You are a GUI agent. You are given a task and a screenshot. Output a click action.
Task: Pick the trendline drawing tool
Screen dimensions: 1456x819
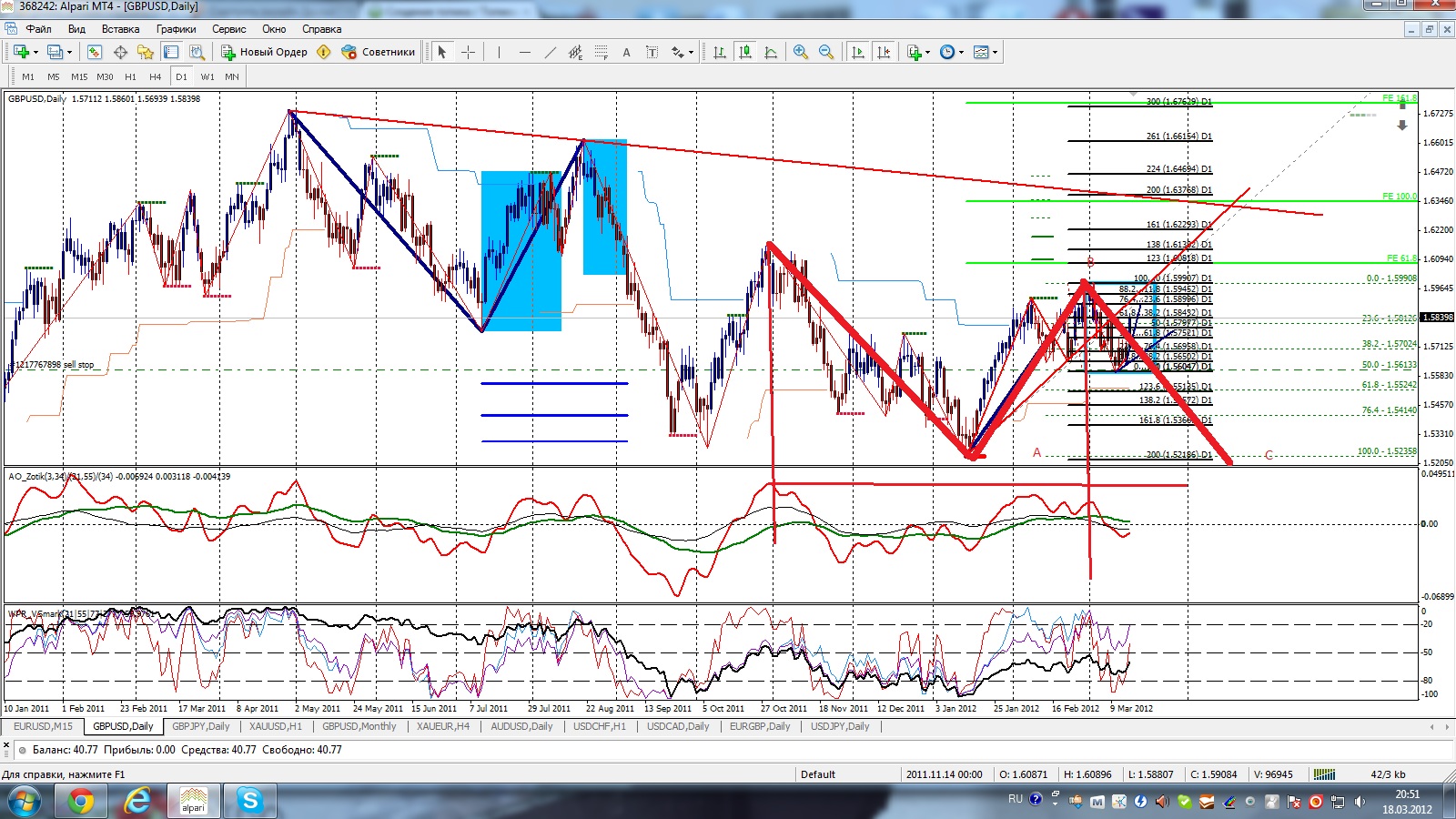(550, 53)
